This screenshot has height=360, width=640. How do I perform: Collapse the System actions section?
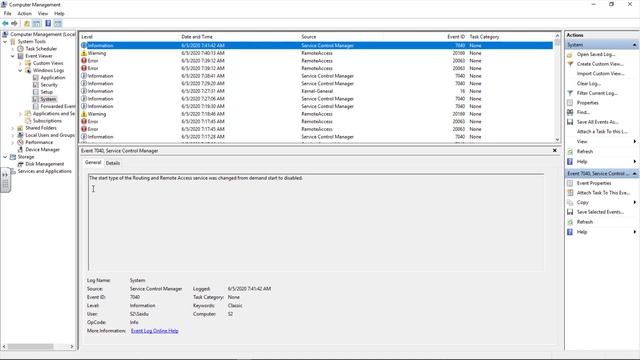[634, 45]
